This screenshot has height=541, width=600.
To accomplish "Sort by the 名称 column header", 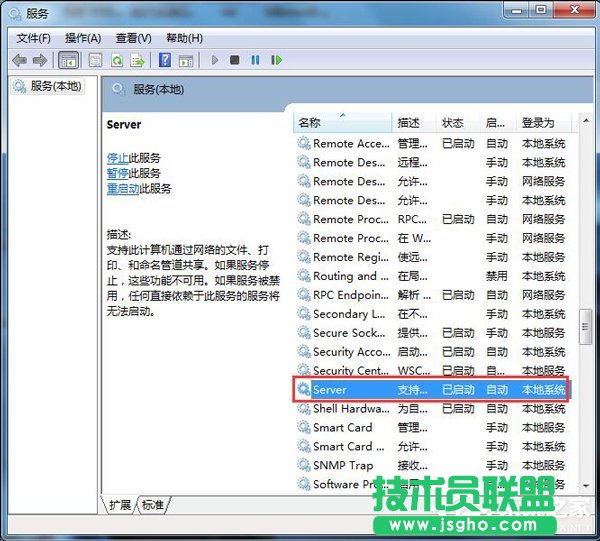I will (343, 123).
